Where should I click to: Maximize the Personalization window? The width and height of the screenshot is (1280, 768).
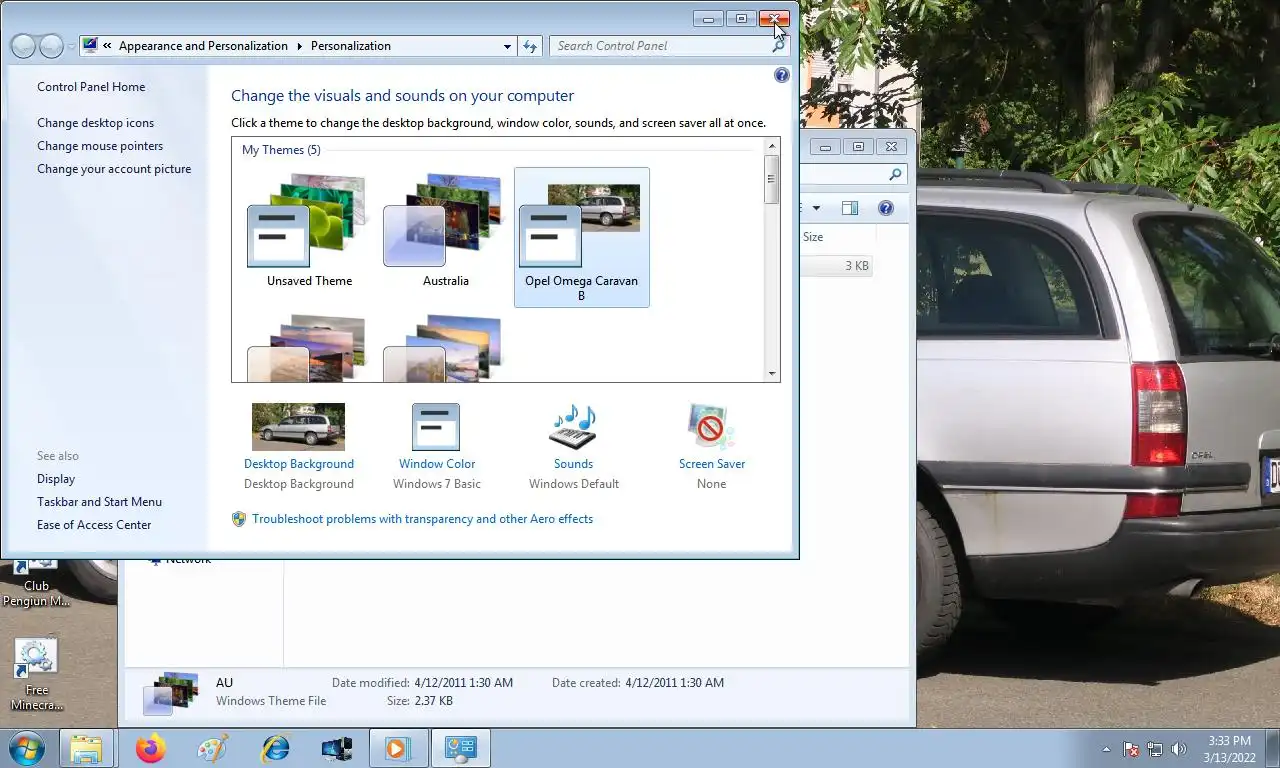pyautogui.click(x=741, y=19)
